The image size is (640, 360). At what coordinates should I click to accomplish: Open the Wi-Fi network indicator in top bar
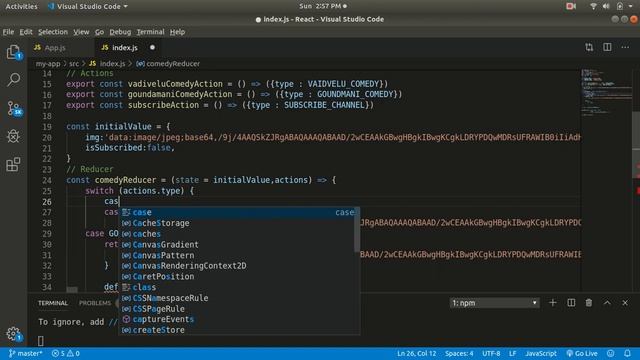coord(593,6)
